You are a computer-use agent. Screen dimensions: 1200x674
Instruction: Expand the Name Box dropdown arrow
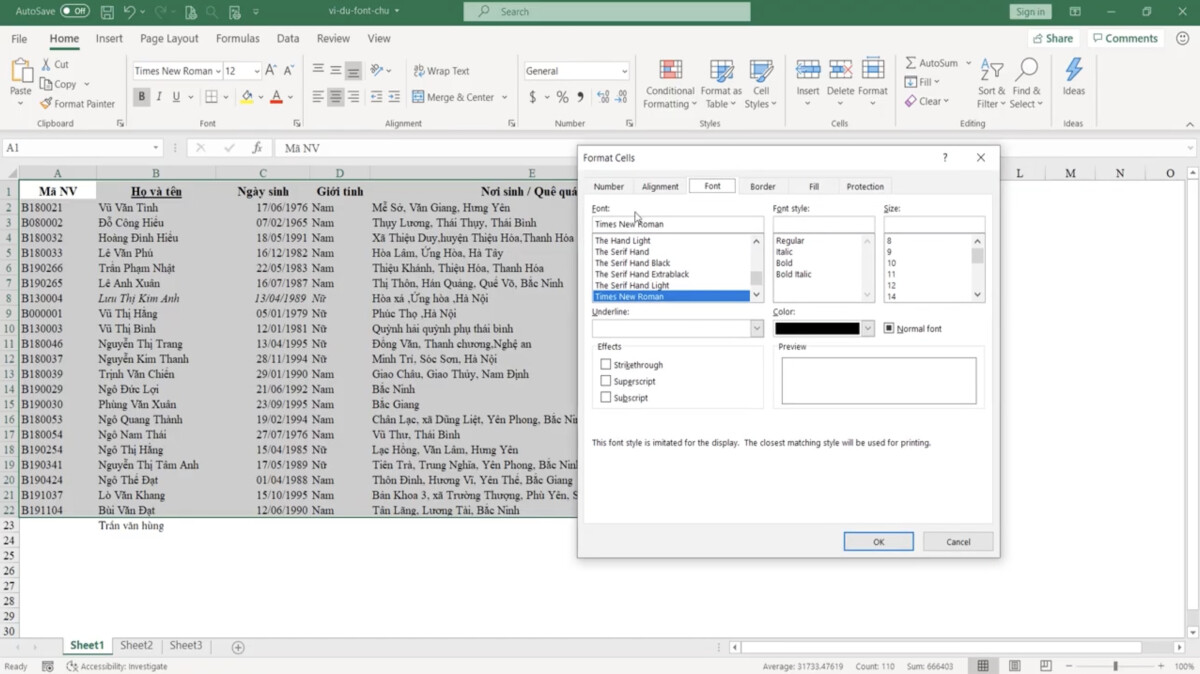coord(155,148)
